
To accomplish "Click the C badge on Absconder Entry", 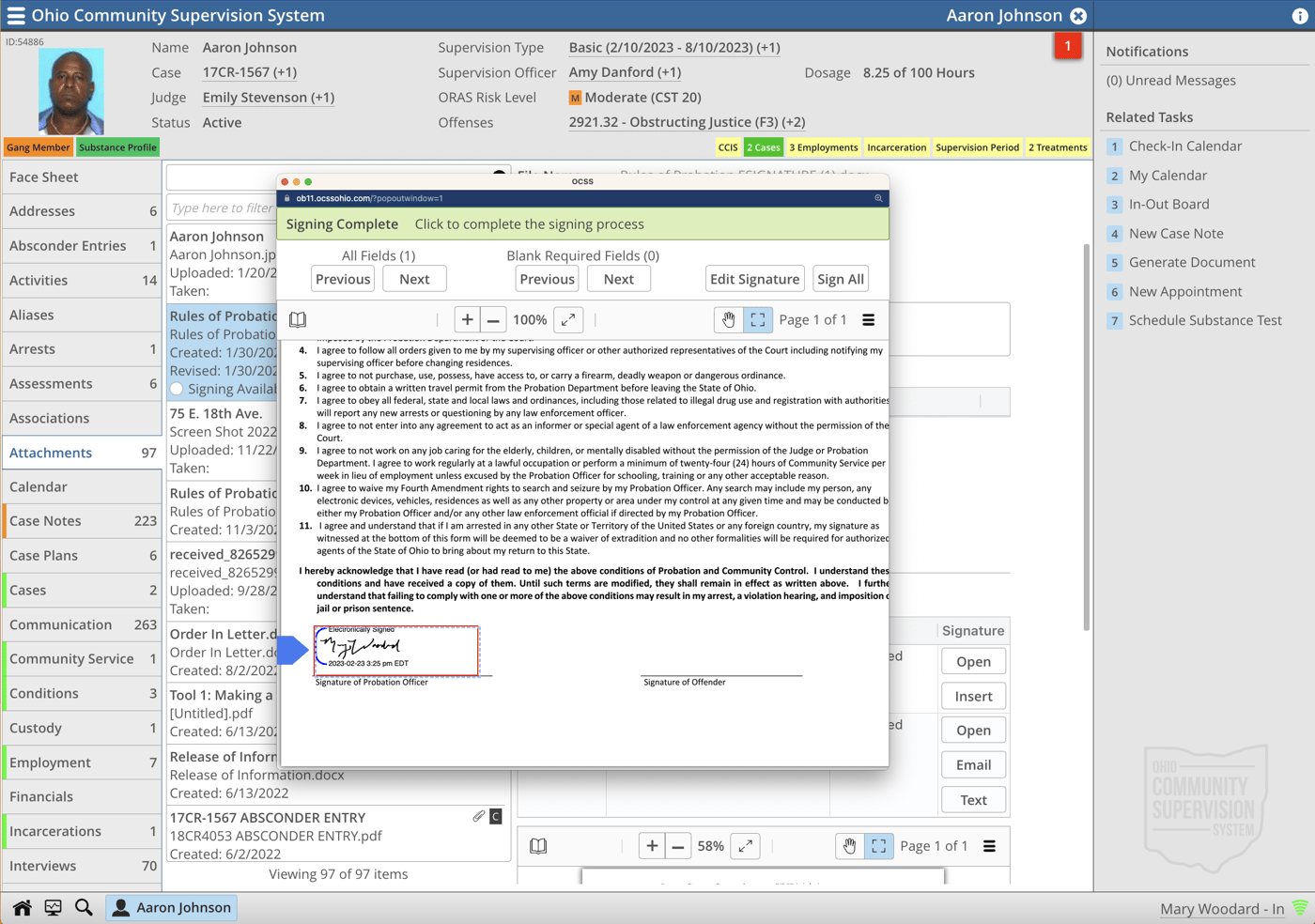I will (496, 817).
